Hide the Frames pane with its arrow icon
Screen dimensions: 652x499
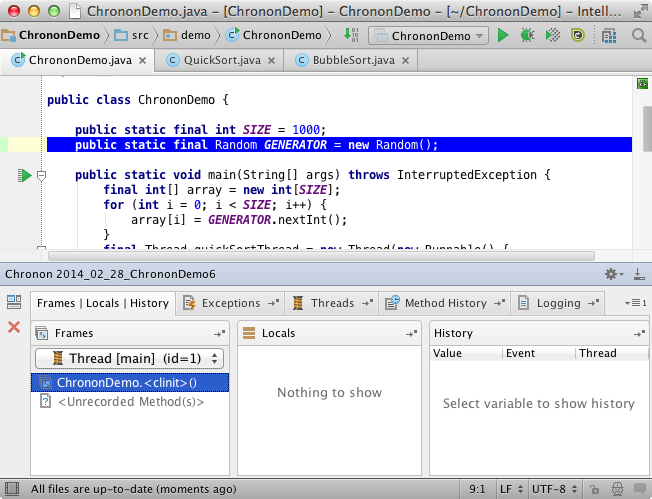220,333
